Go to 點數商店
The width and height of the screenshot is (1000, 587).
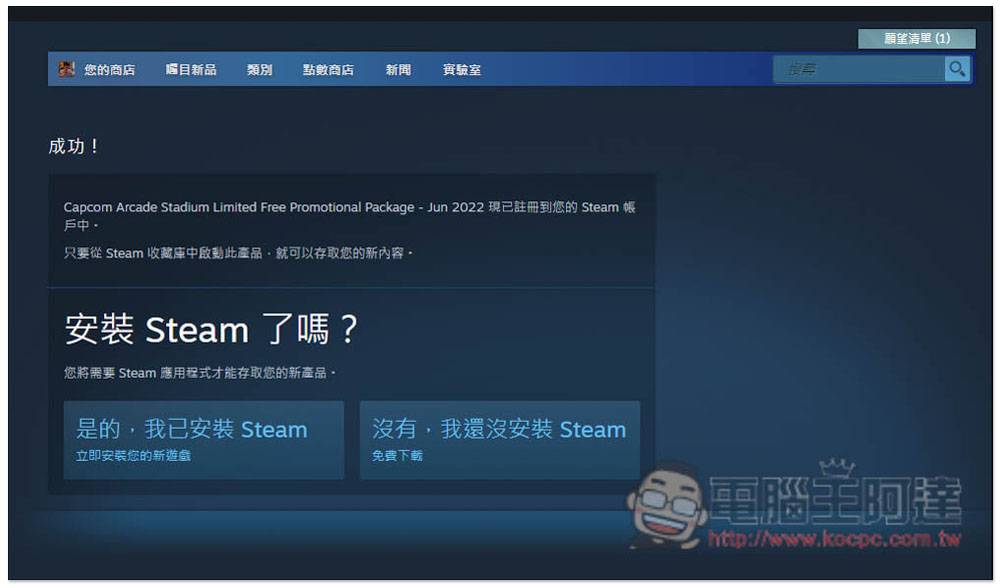328,70
